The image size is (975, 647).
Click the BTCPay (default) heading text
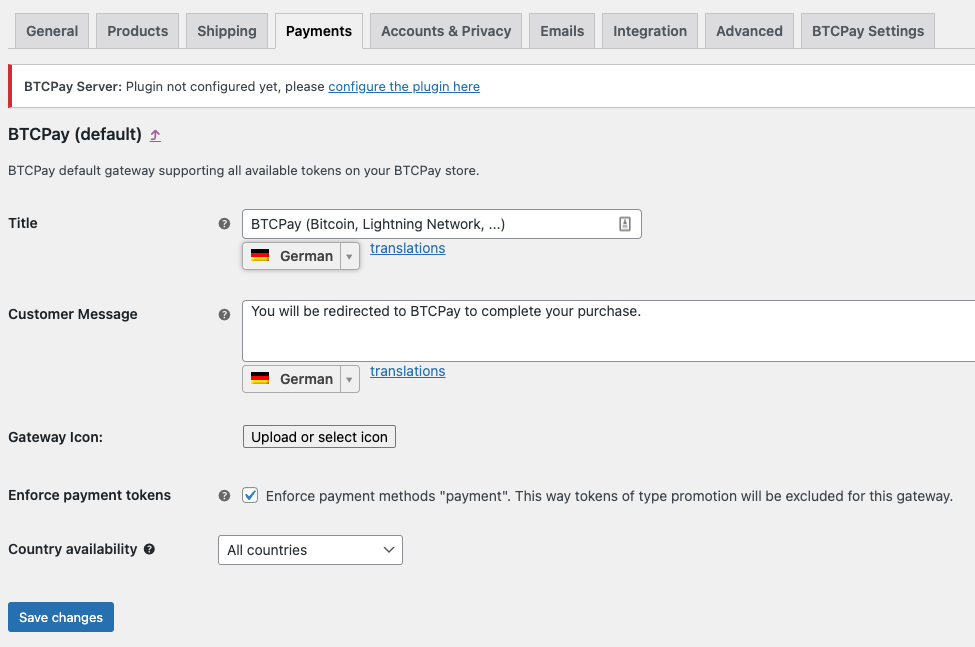click(75, 134)
